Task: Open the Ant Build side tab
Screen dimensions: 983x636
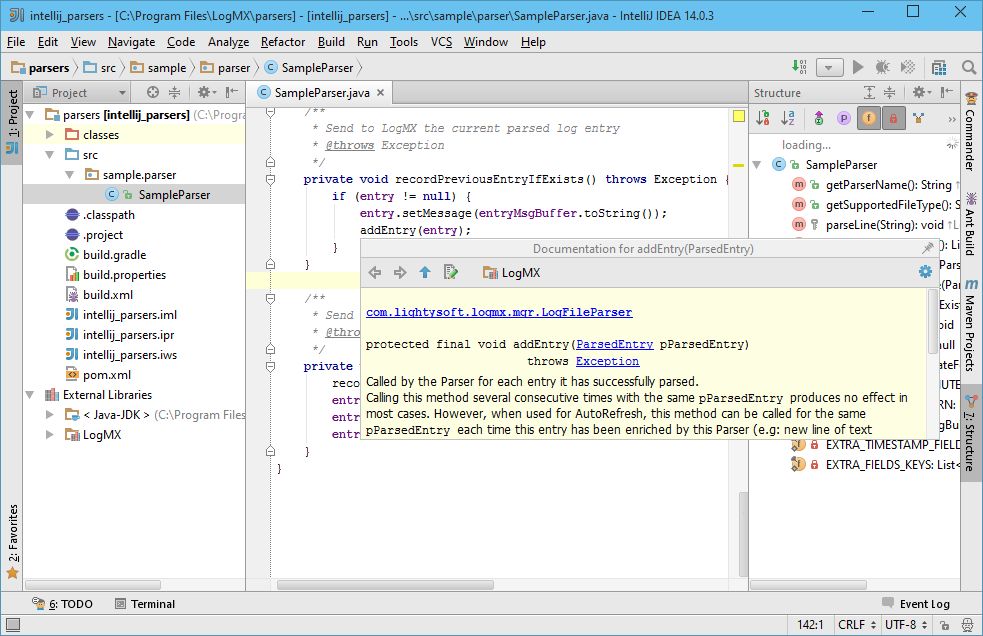Action: click(970, 224)
